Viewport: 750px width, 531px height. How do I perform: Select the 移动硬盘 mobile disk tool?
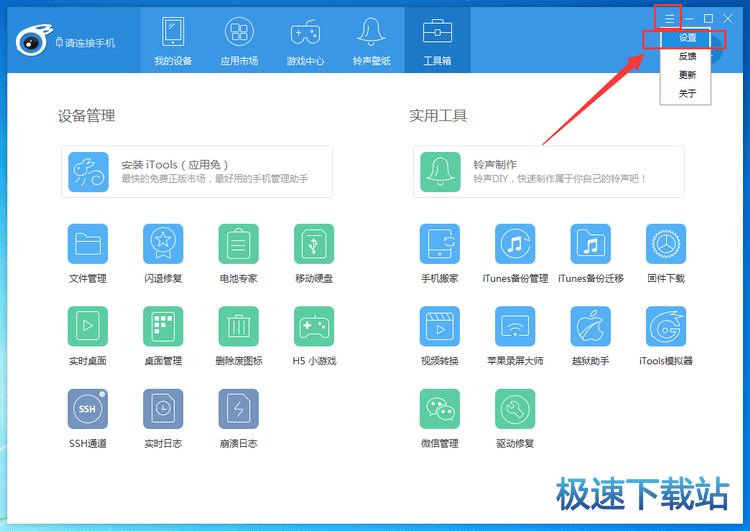[x=314, y=243]
